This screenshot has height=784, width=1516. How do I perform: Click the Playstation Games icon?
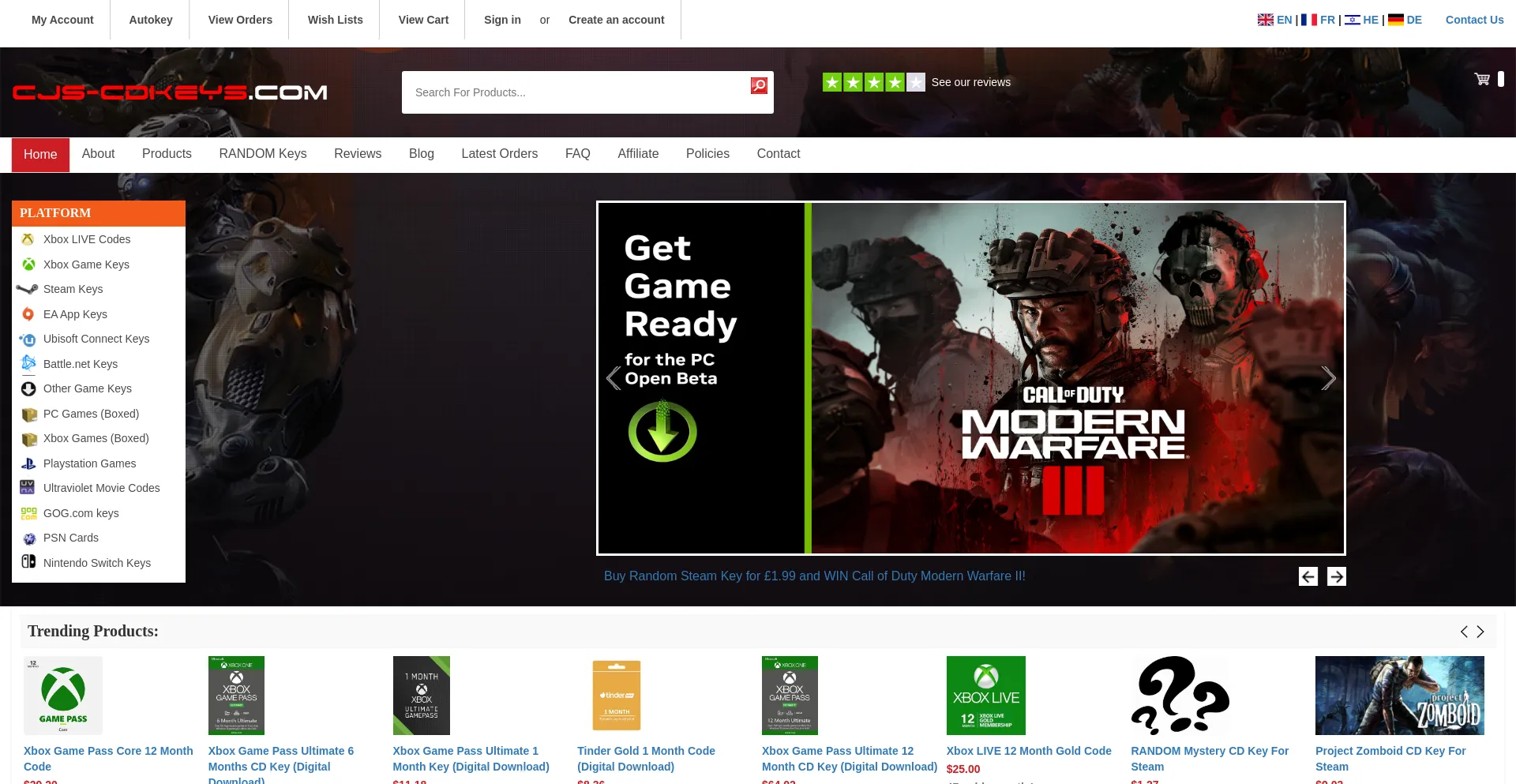[28, 463]
